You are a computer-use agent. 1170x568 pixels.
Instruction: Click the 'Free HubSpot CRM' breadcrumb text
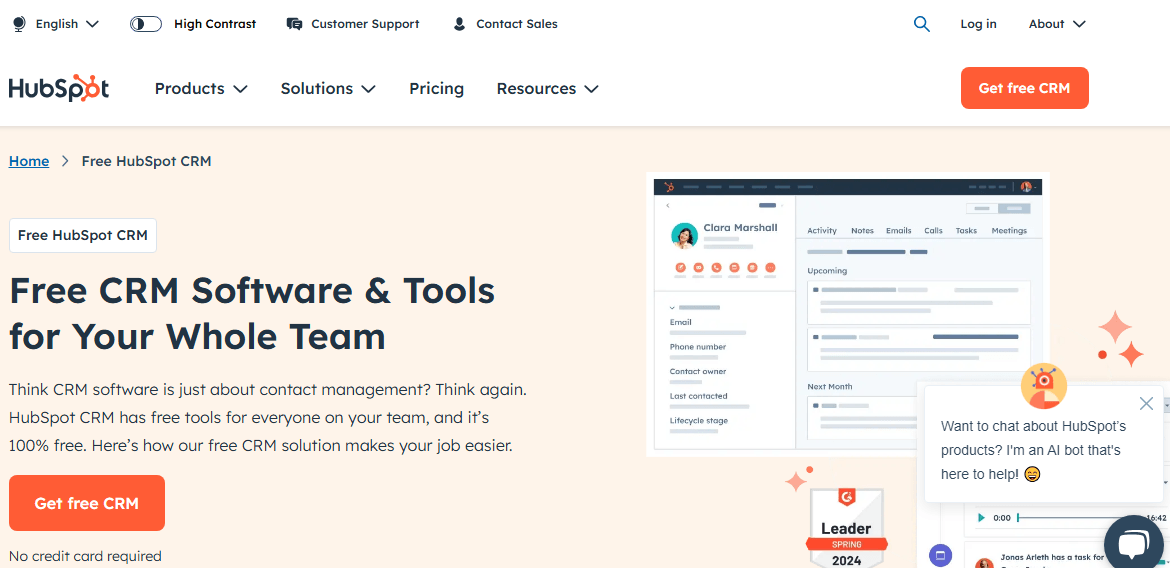146,160
